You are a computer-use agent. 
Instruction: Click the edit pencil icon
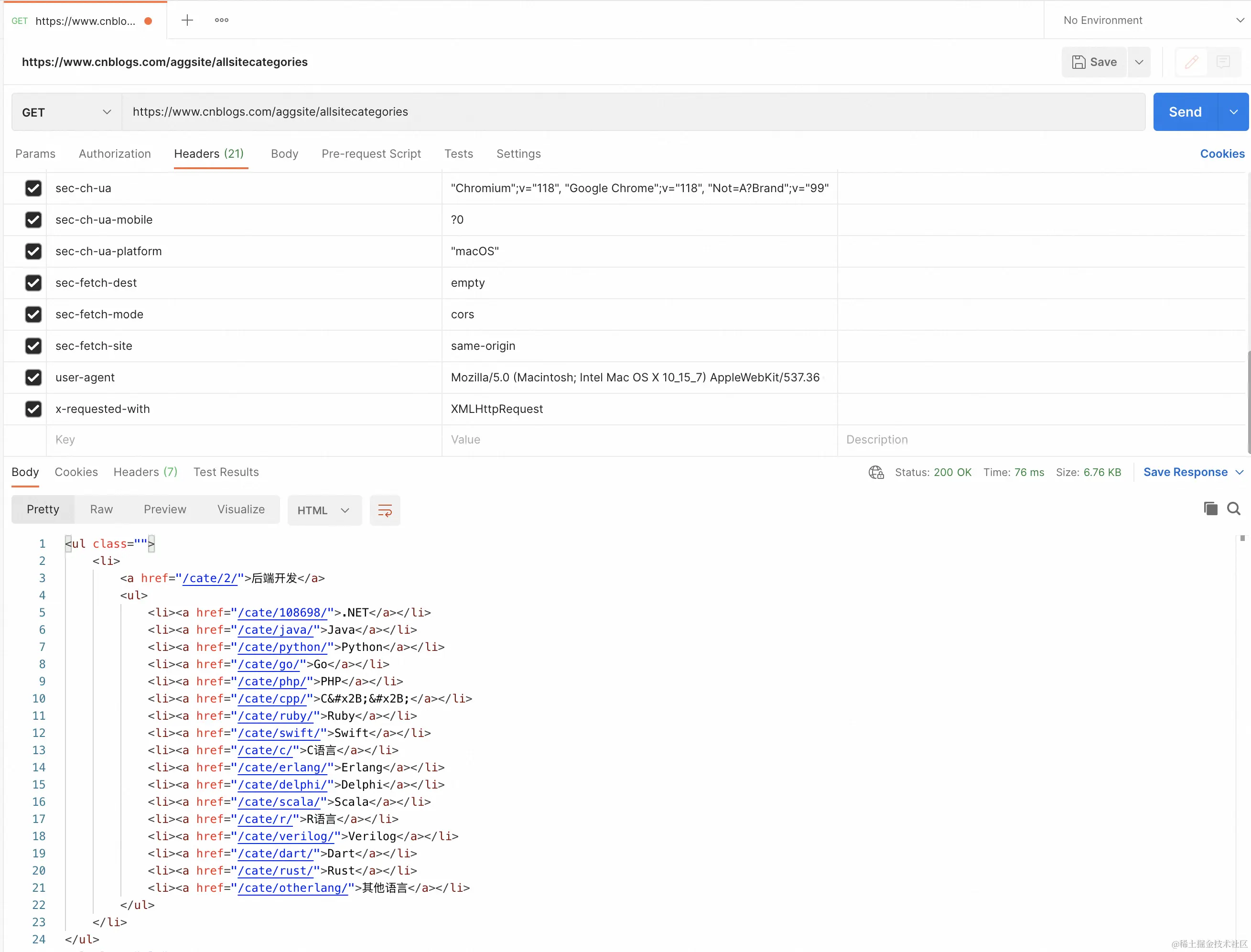click(x=1192, y=62)
